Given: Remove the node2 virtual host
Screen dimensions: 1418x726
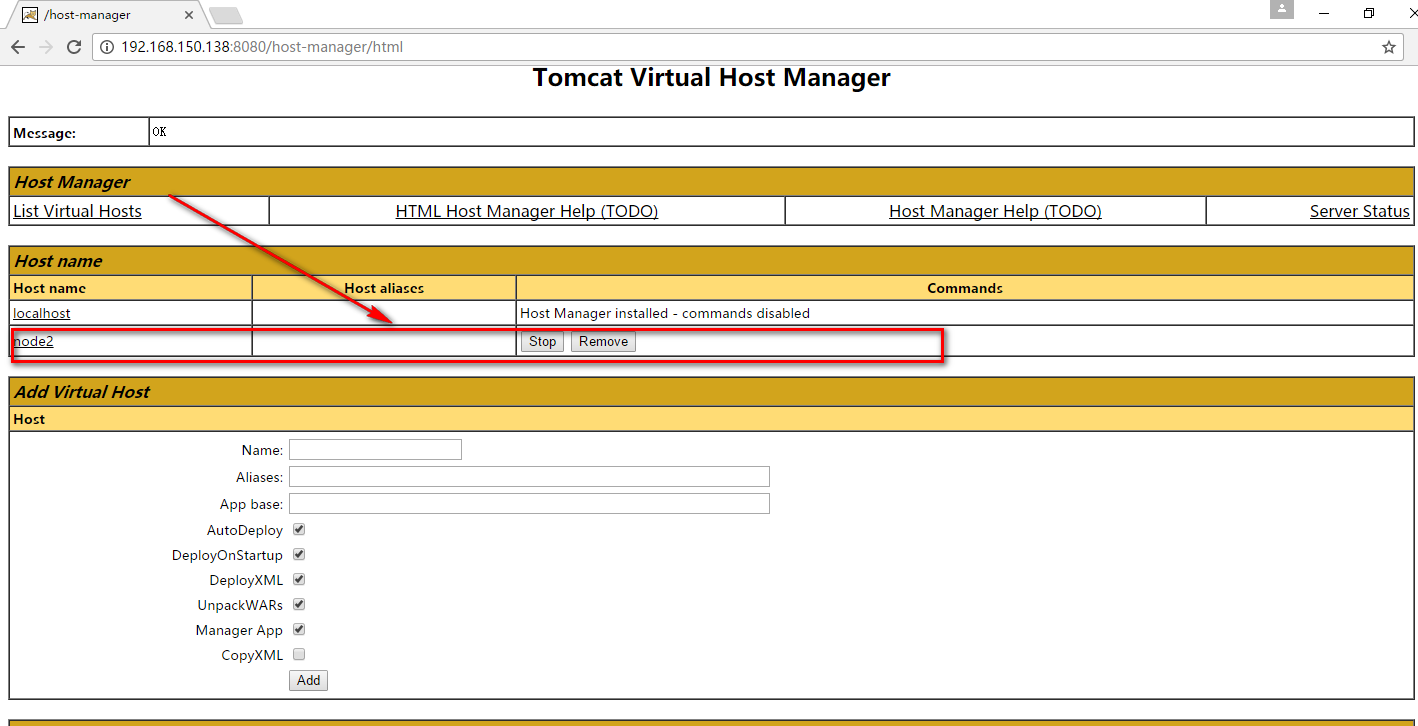Looking at the screenshot, I should (603, 341).
